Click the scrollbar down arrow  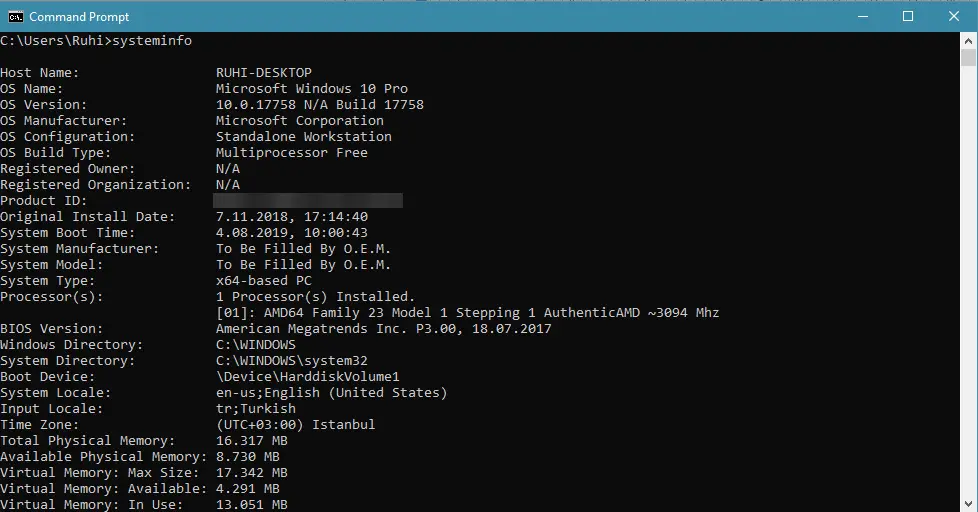click(x=968, y=504)
